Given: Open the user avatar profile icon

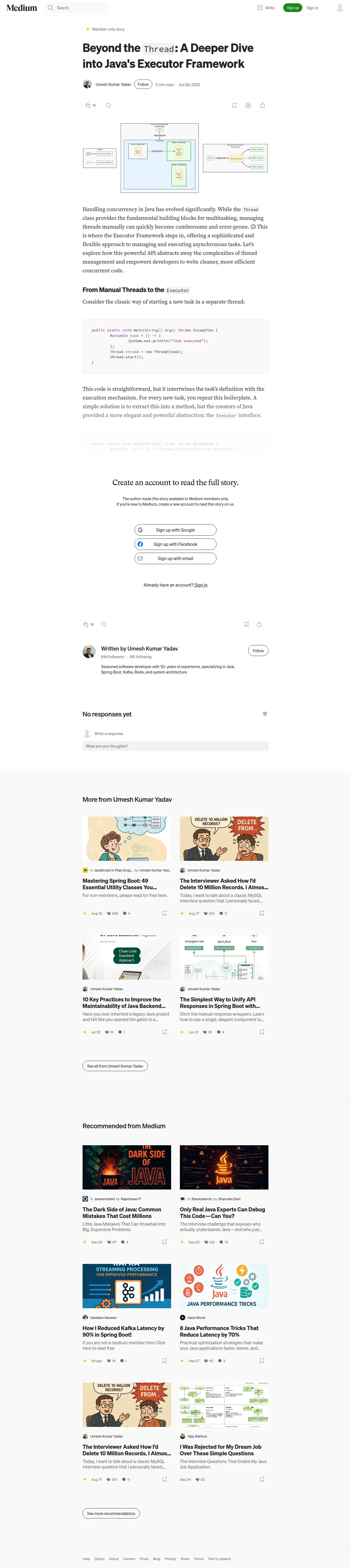Looking at the screenshot, I should coord(340,8).
